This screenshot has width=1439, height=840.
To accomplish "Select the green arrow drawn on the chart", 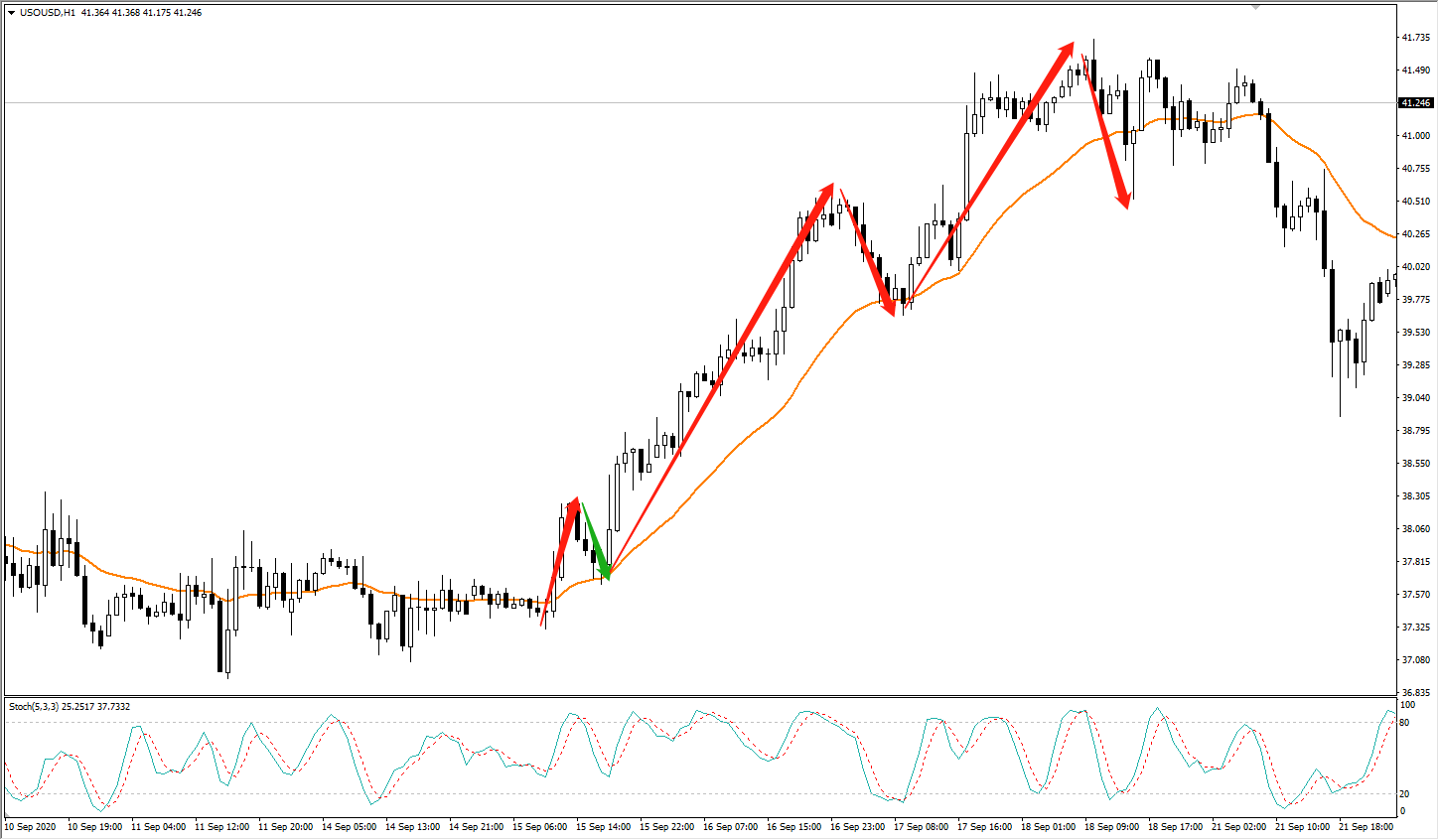I will point(594,540).
